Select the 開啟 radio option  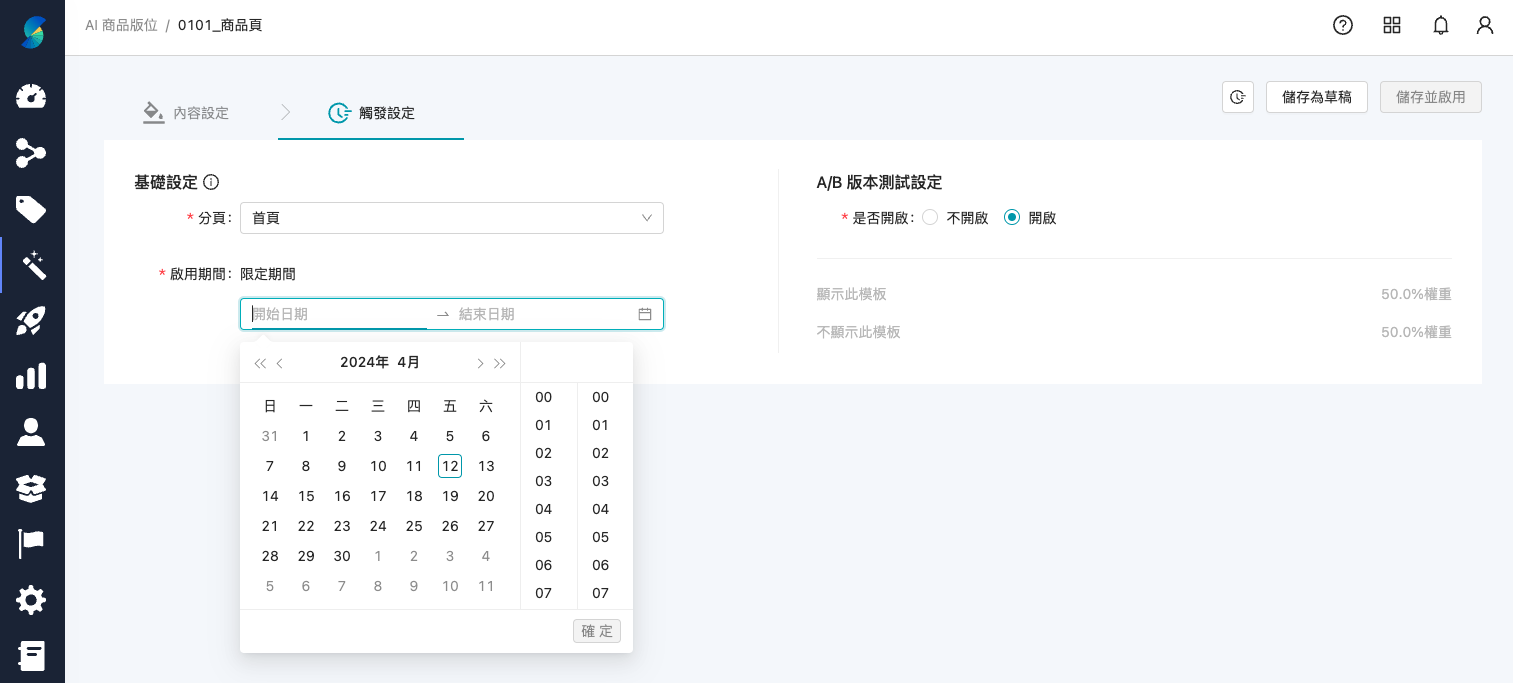(1012, 218)
